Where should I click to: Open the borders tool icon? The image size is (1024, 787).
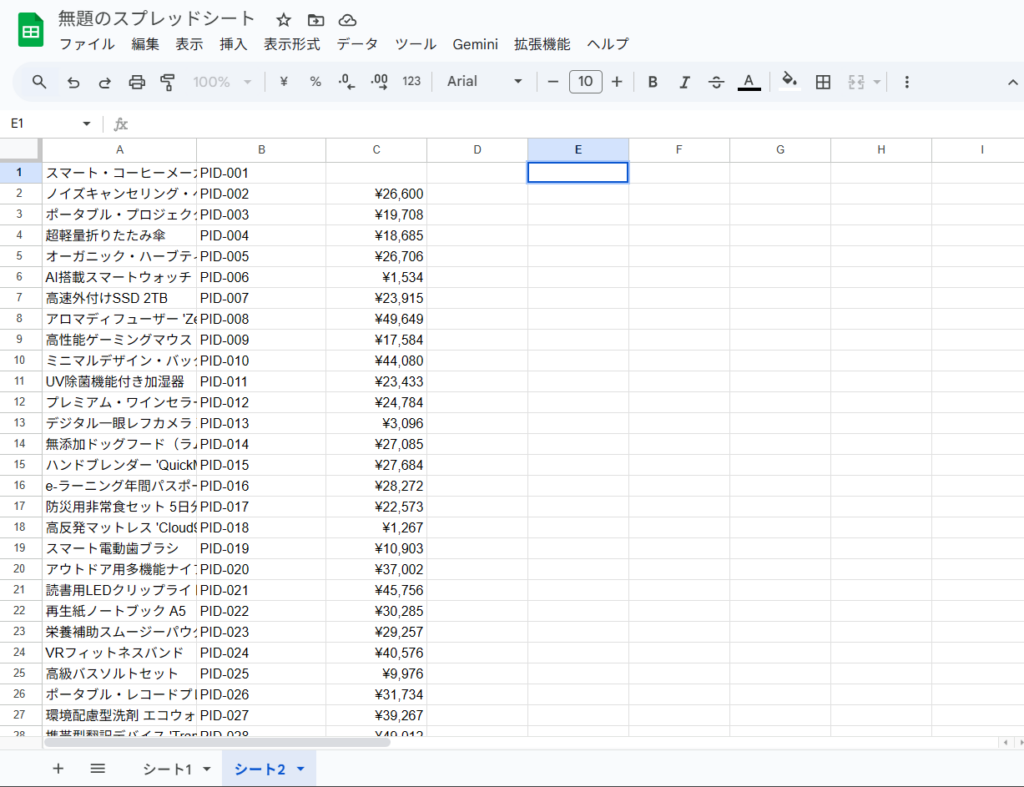pos(823,82)
